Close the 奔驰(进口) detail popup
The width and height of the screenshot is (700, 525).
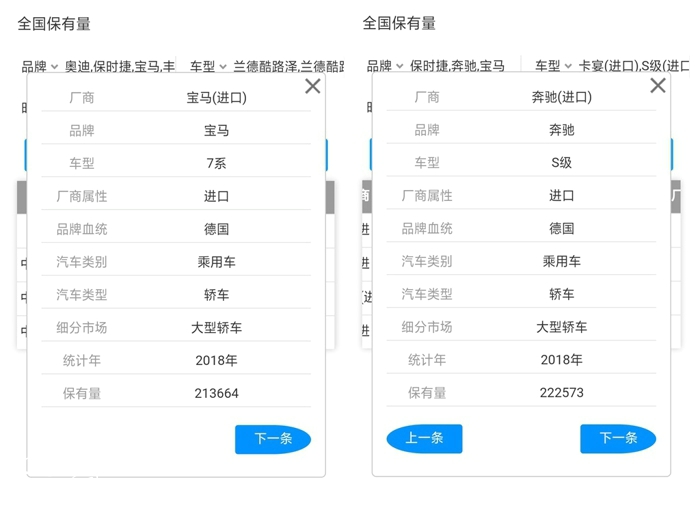coord(658,85)
